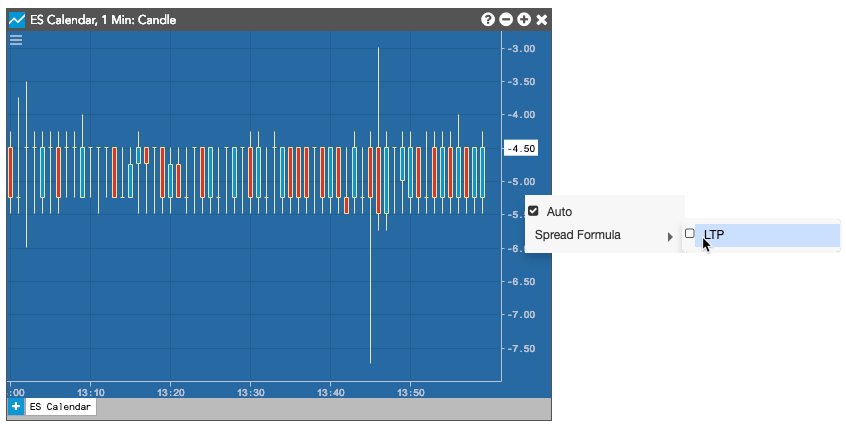Minimize the ES Calendar chart widget
The height and width of the screenshot is (428, 846).
[x=506, y=20]
